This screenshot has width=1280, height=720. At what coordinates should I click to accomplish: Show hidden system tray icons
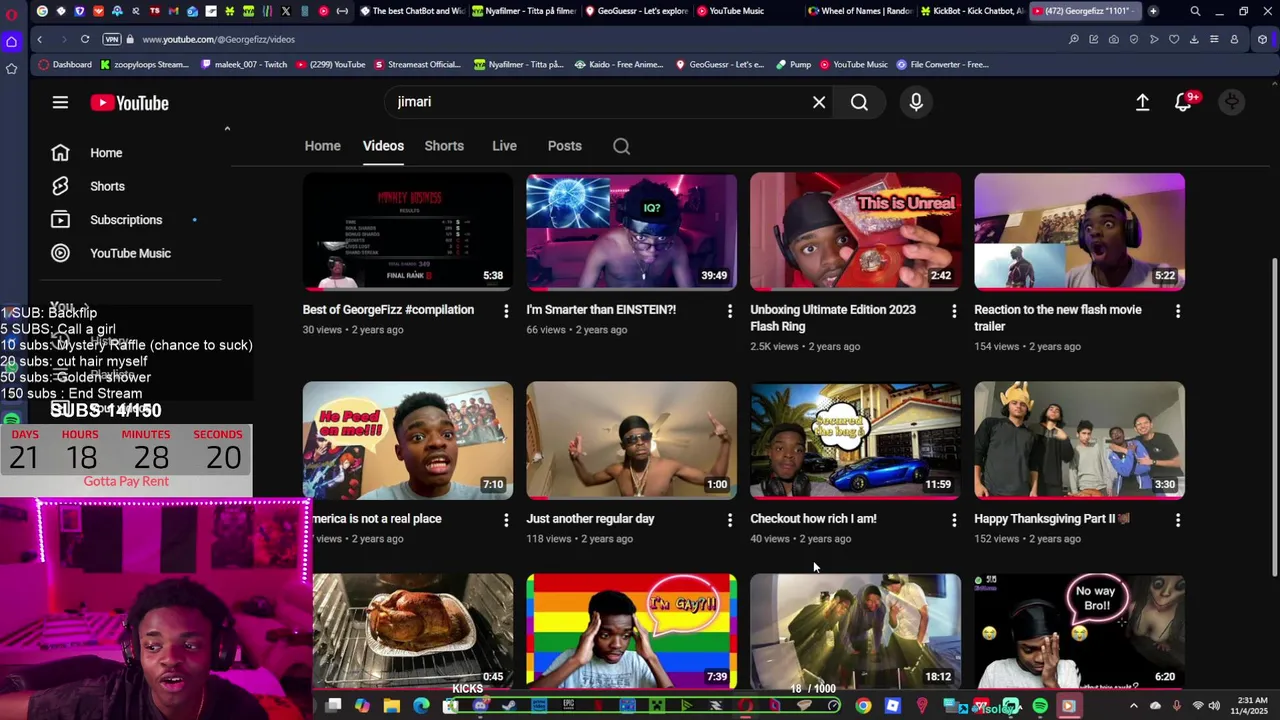[1133, 706]
